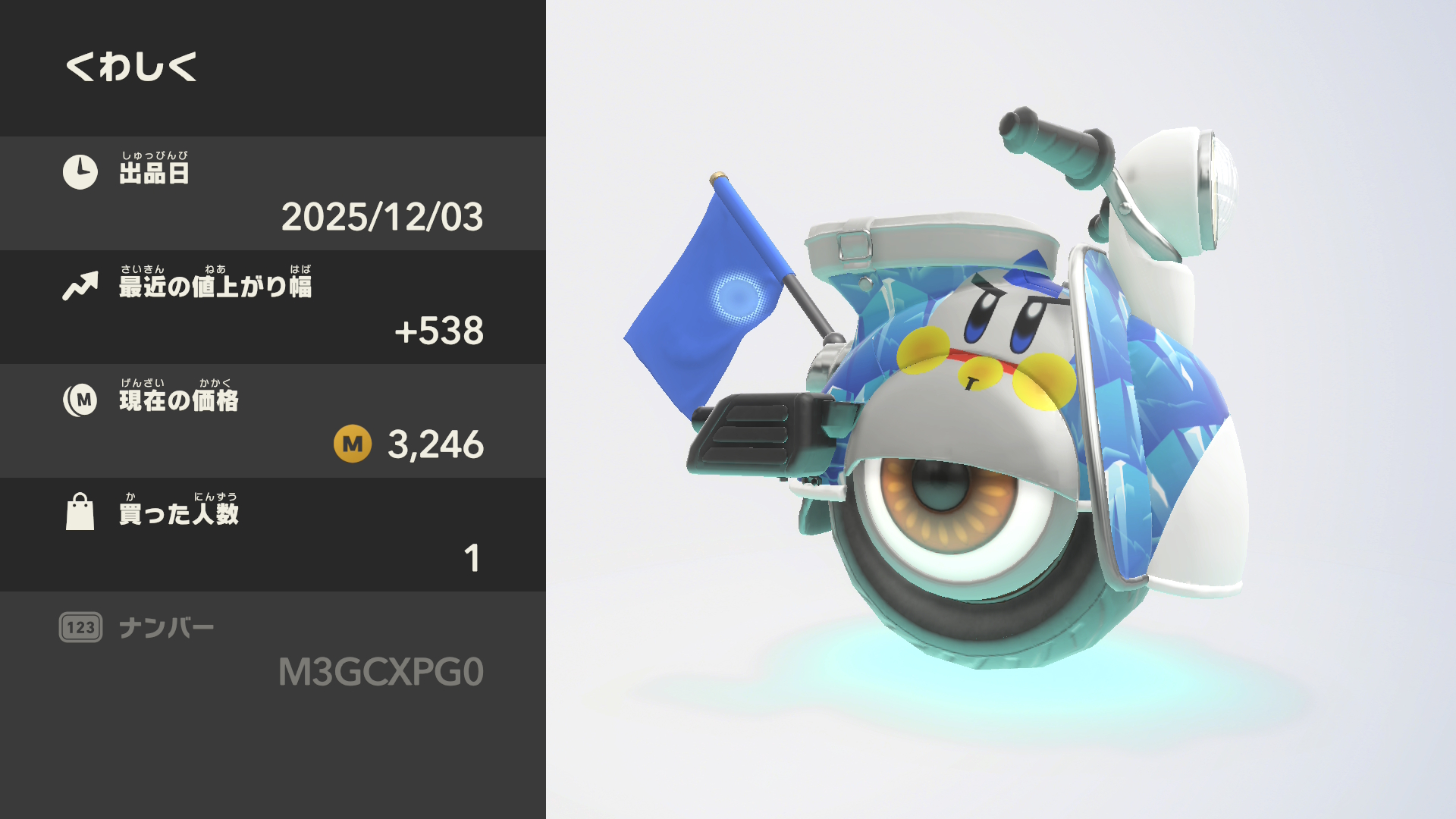Click the buyer count value 1
Image resolution: width=1456 pixels, height=819 pixels.
coord(472,558)
